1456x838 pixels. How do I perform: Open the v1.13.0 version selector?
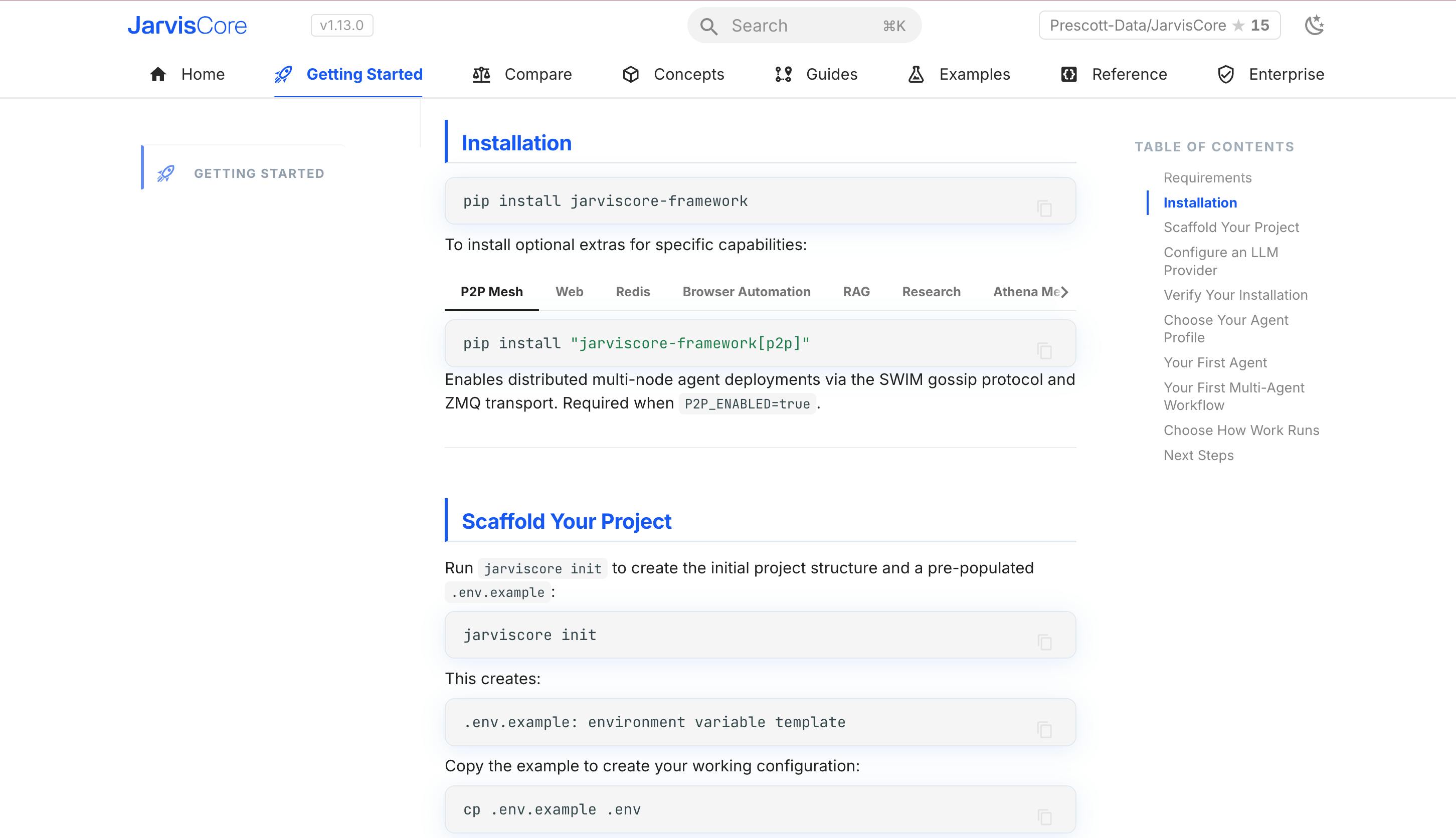(342, 26)
